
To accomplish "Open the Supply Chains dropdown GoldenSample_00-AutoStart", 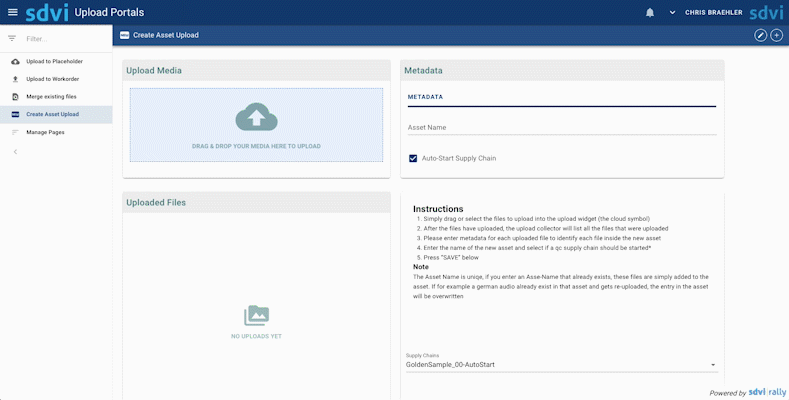I will tap(562, 365).
